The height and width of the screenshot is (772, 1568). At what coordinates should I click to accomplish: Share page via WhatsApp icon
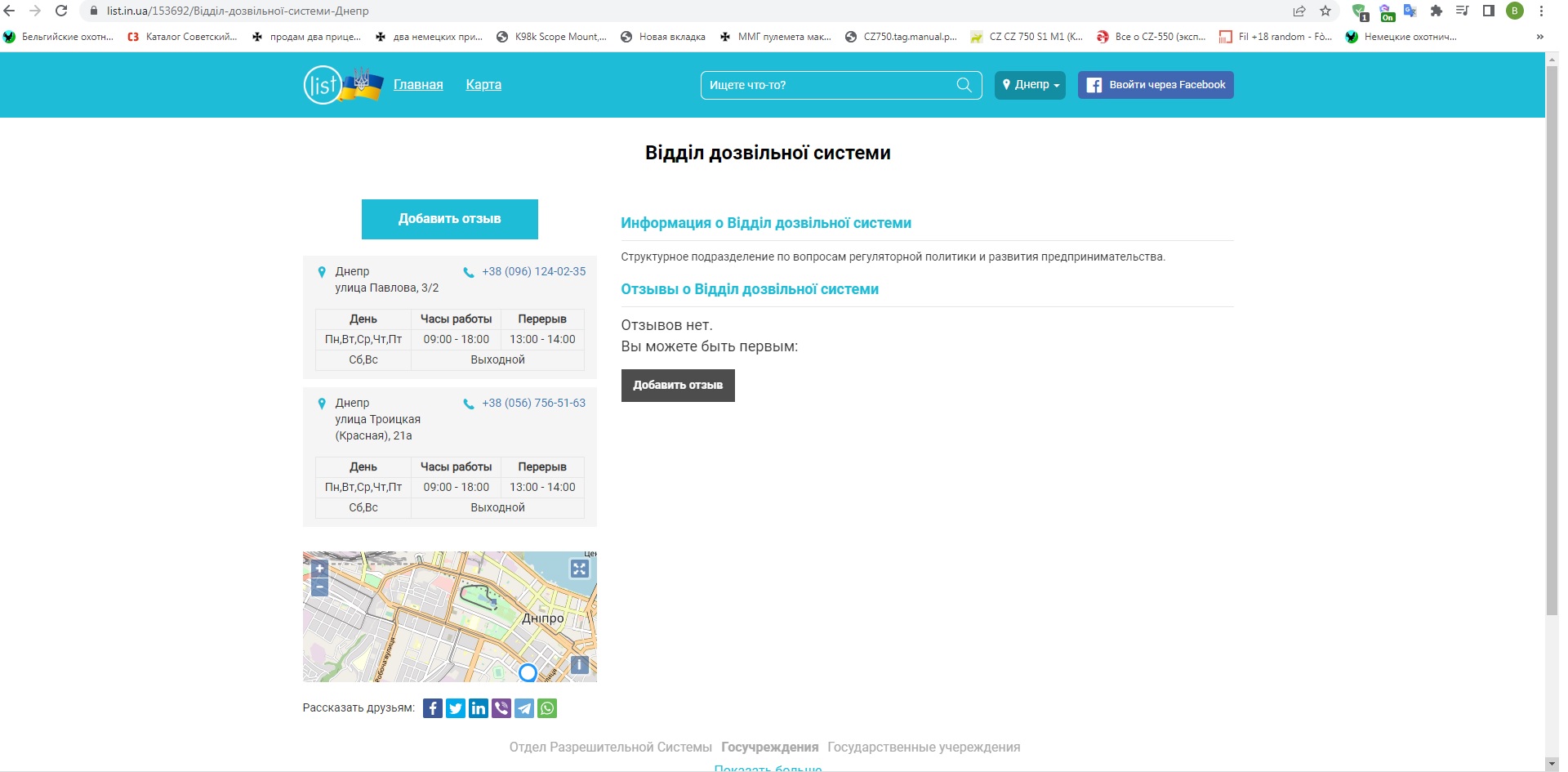547,708
